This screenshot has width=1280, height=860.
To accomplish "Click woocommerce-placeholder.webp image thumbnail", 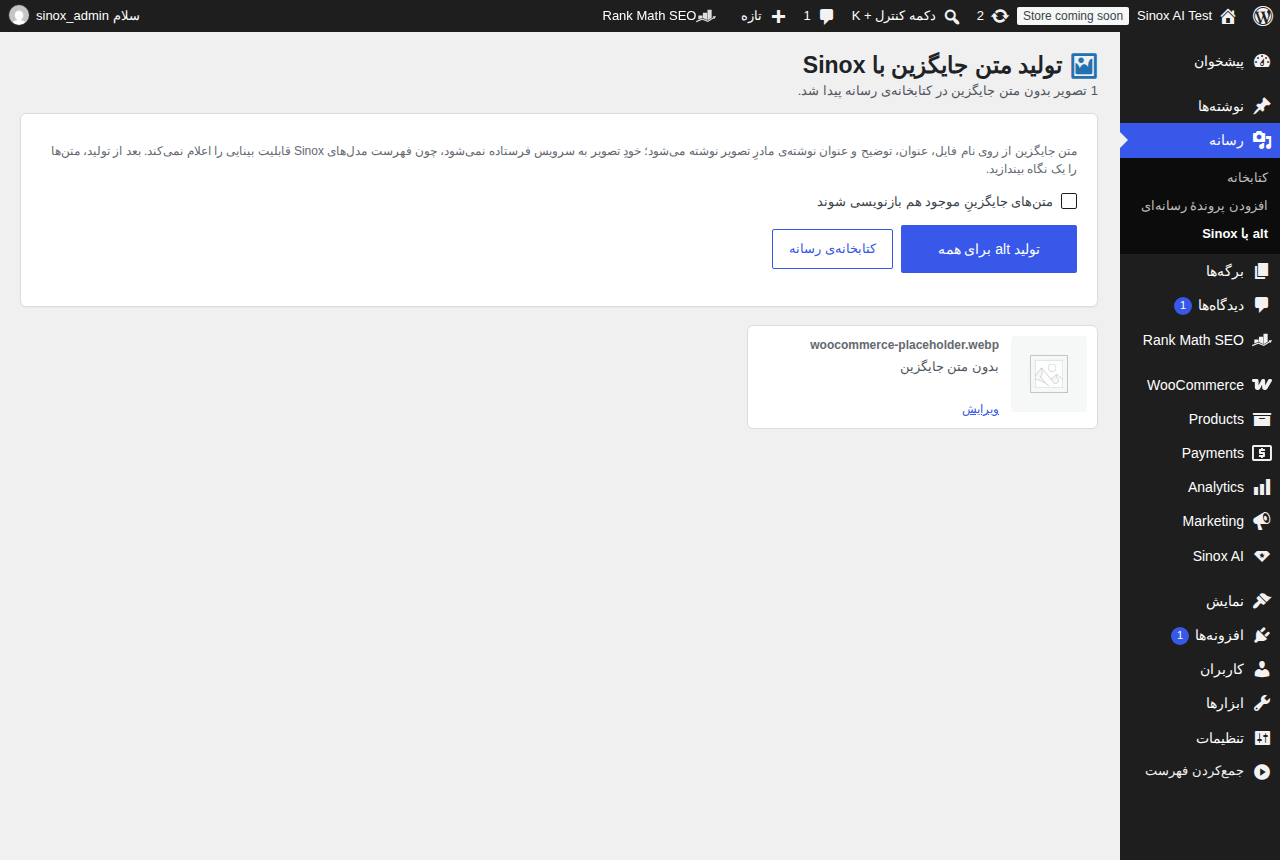I will (1049, 374).
